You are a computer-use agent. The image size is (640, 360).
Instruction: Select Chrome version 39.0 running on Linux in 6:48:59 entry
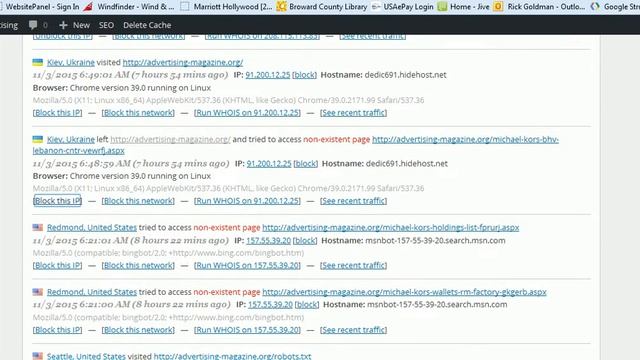140,176
